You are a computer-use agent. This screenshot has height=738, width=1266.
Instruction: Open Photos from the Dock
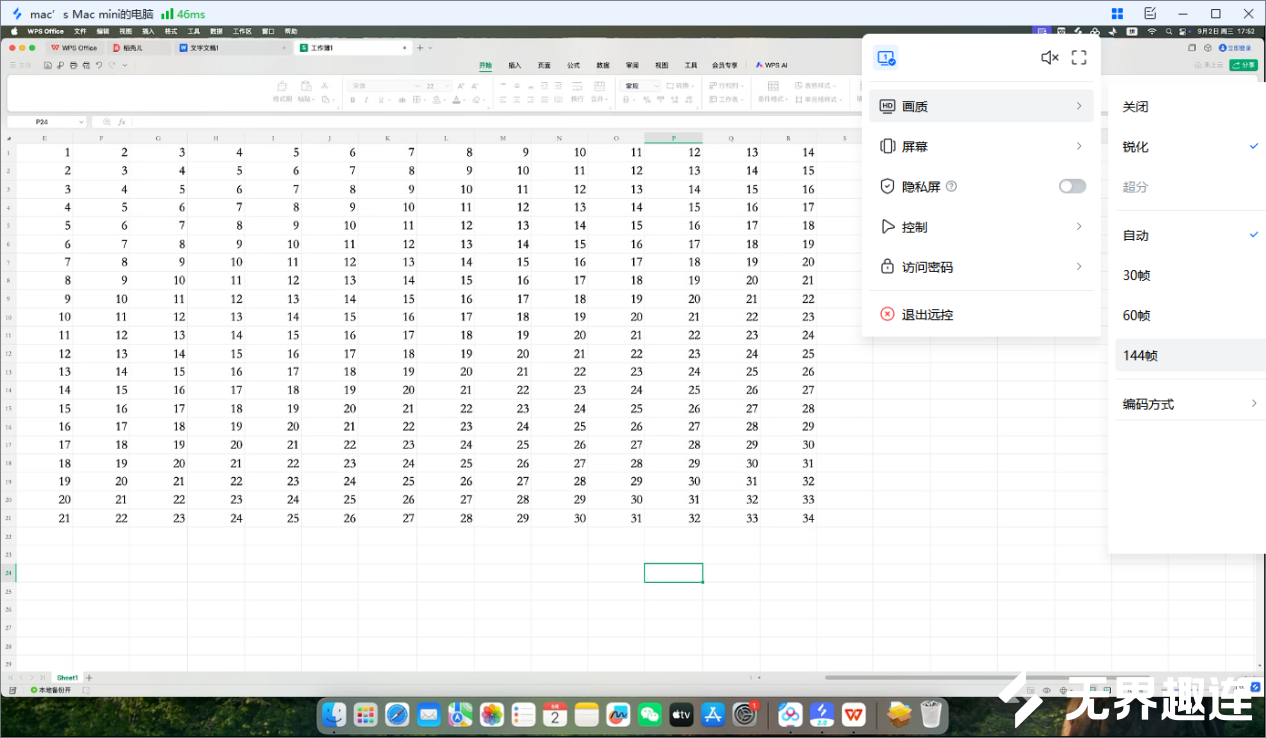click(x=492, y=714)
